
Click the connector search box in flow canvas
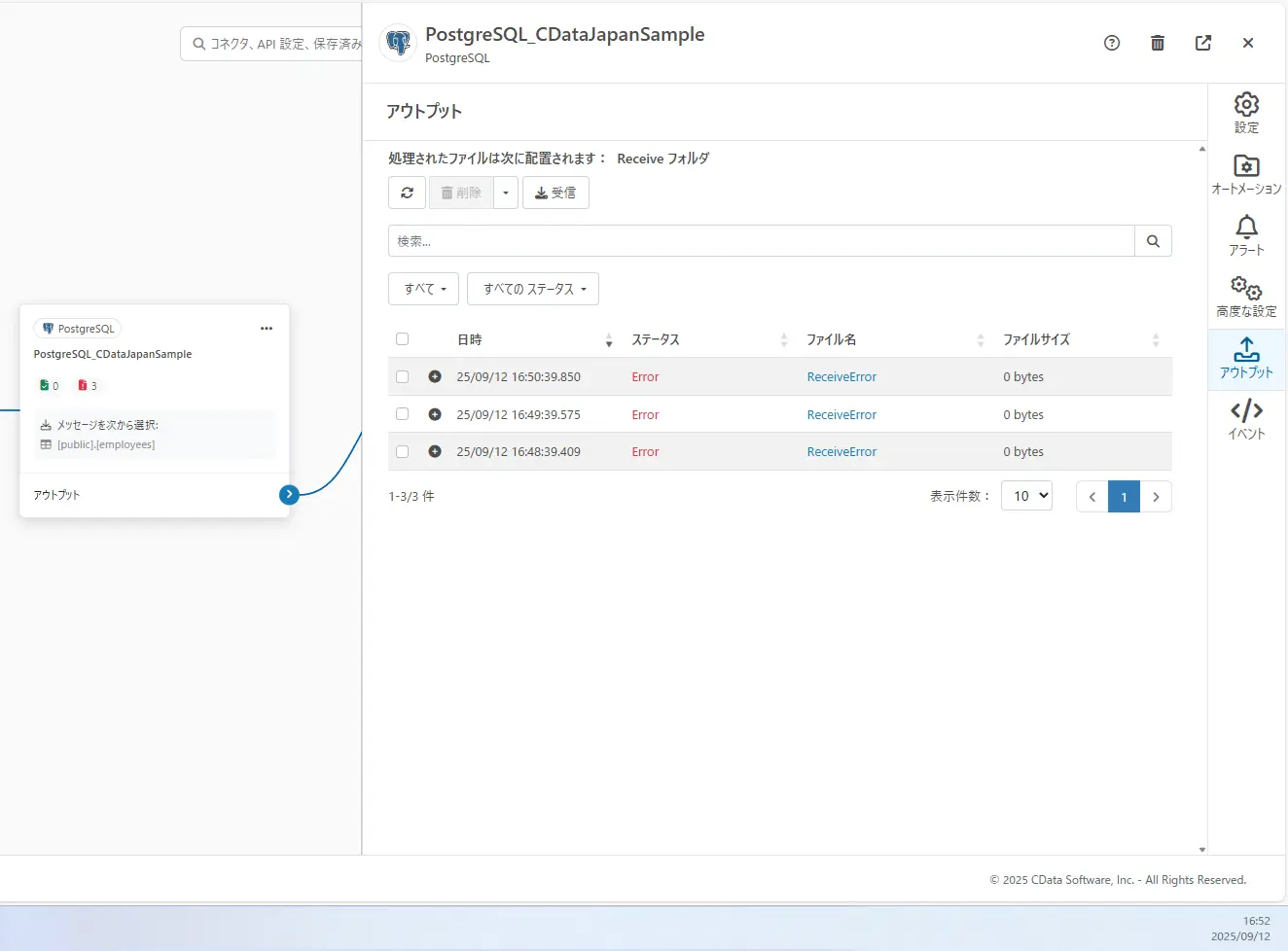click(x=271, y=44)
